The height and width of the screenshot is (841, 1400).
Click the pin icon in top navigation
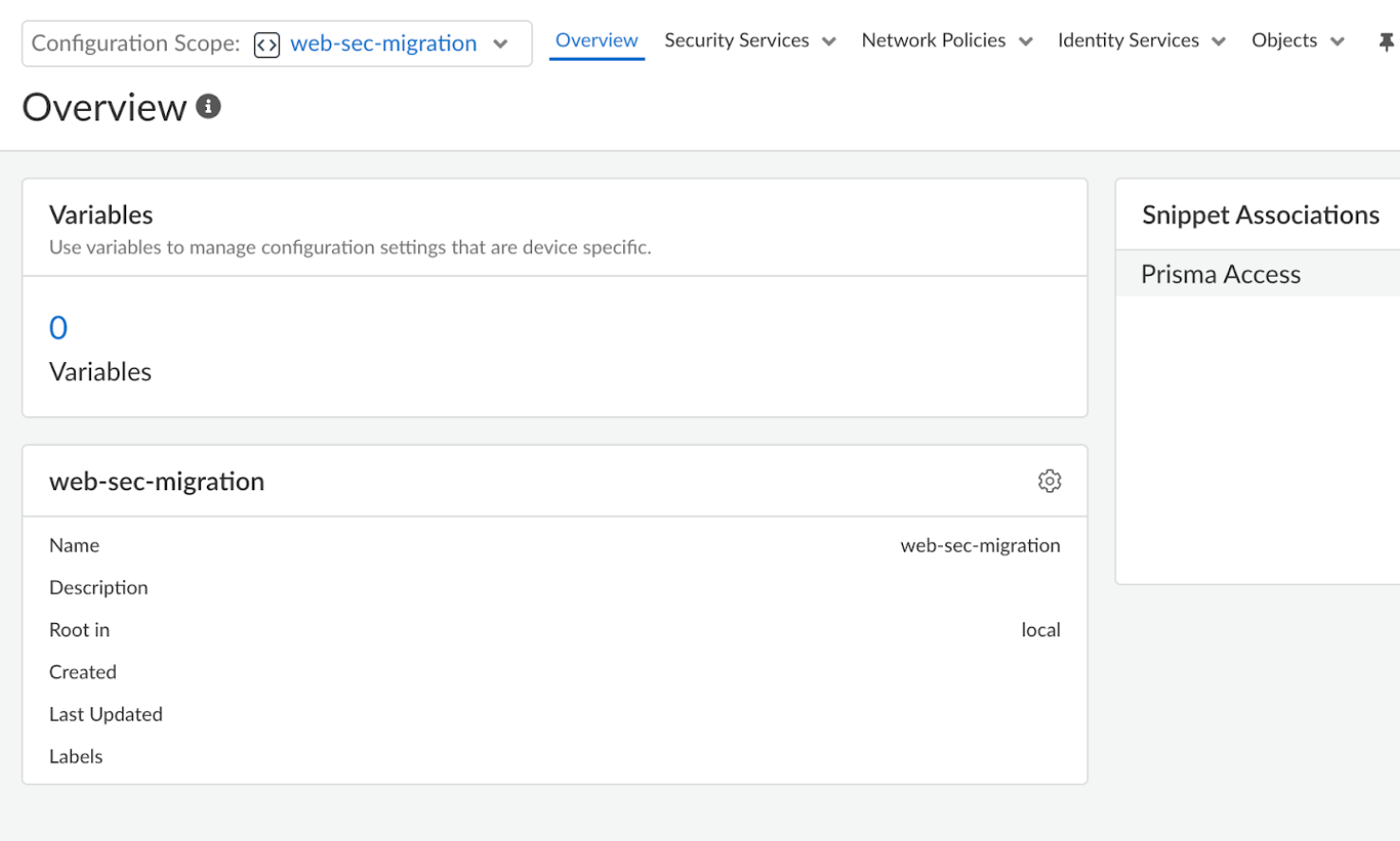tap(1386, 42)
